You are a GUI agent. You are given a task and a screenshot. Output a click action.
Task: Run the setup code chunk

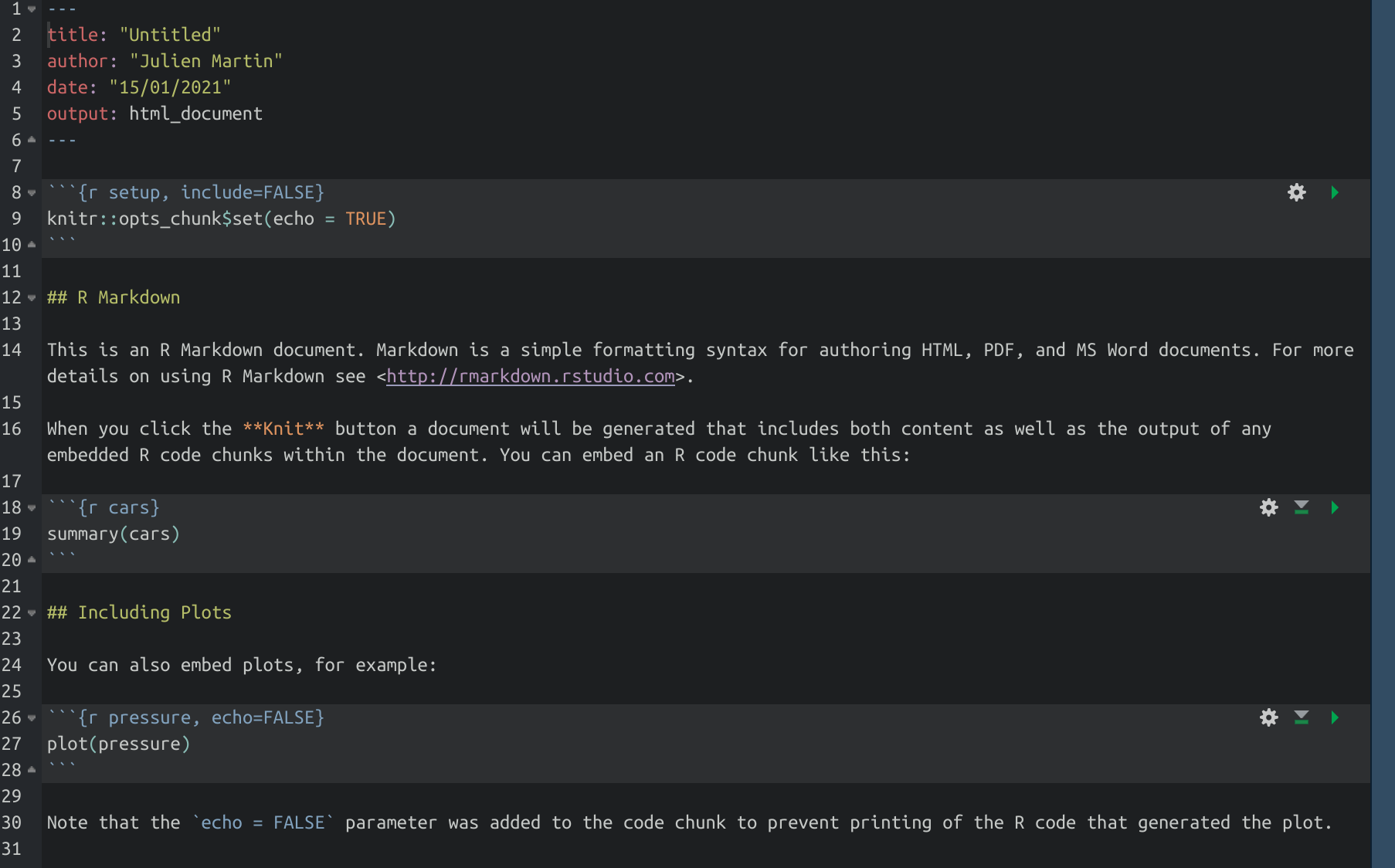pyautogui.click(x=1334, y=192)
